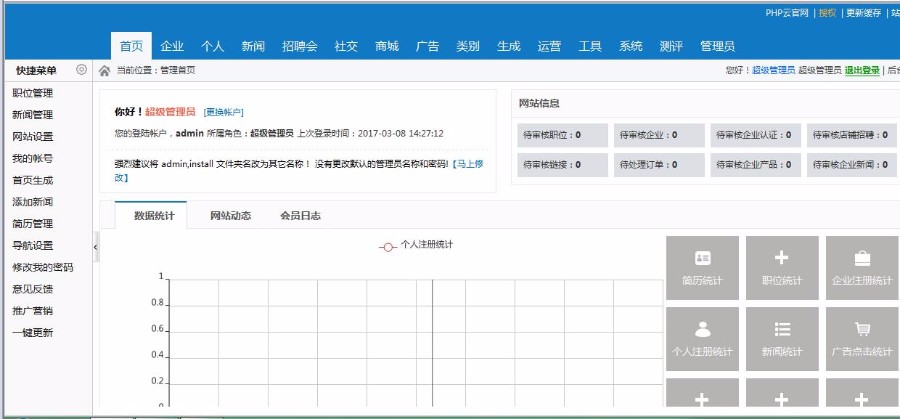Click 授权 header link
Viewport: 900px width, 419px height.
(x=827, y=13)
